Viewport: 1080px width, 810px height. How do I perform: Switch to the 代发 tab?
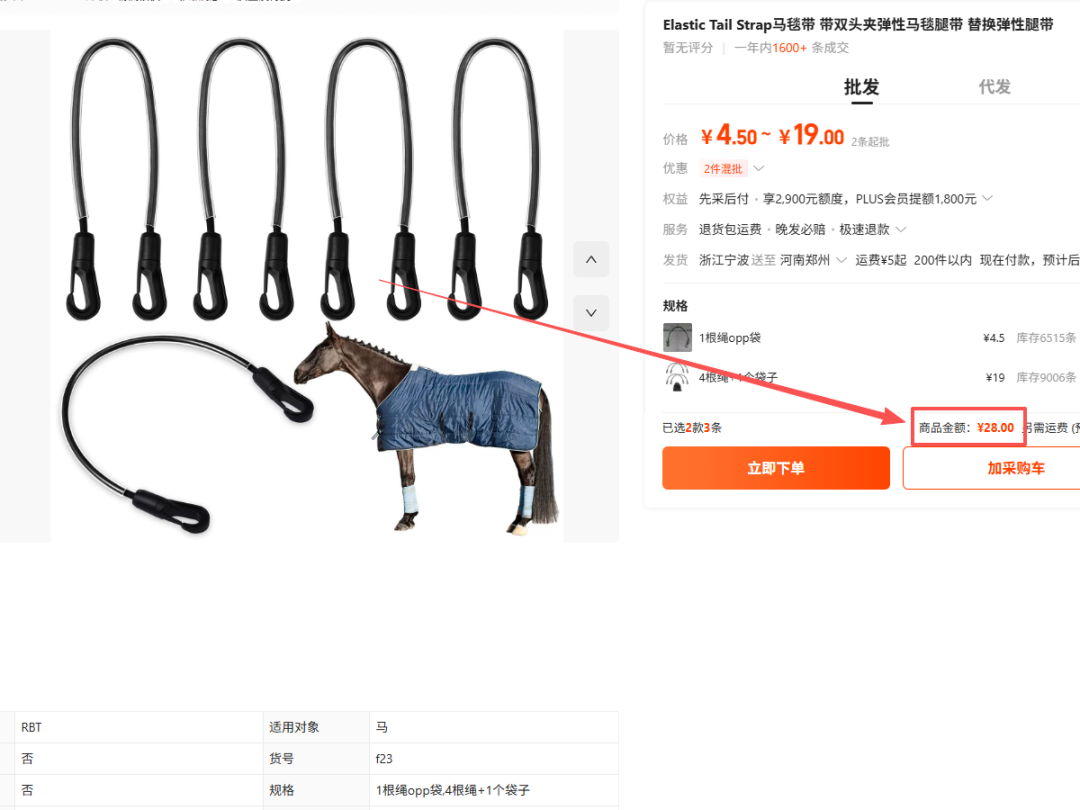tap(995, 87)
